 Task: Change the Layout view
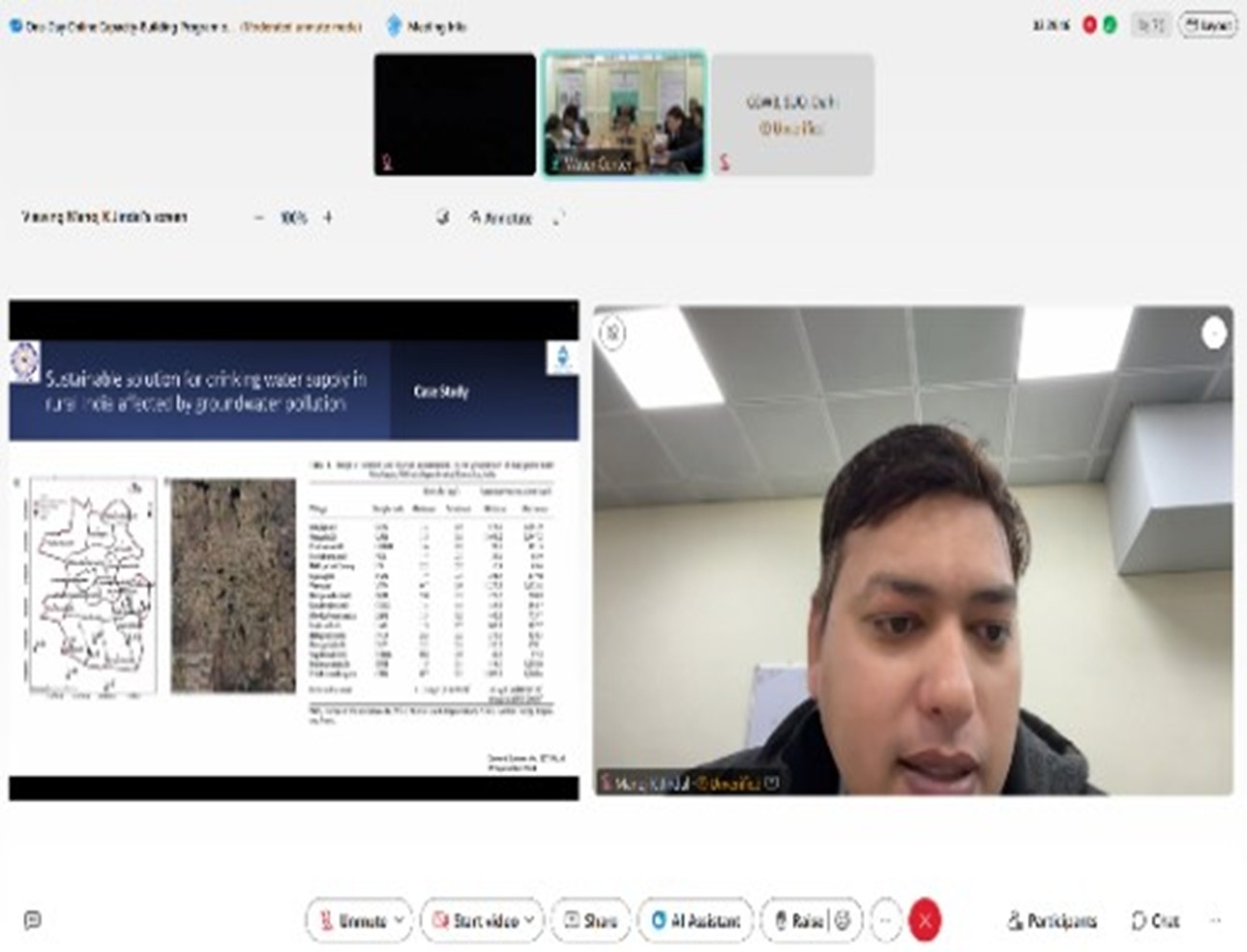(x=1208, y=26)
